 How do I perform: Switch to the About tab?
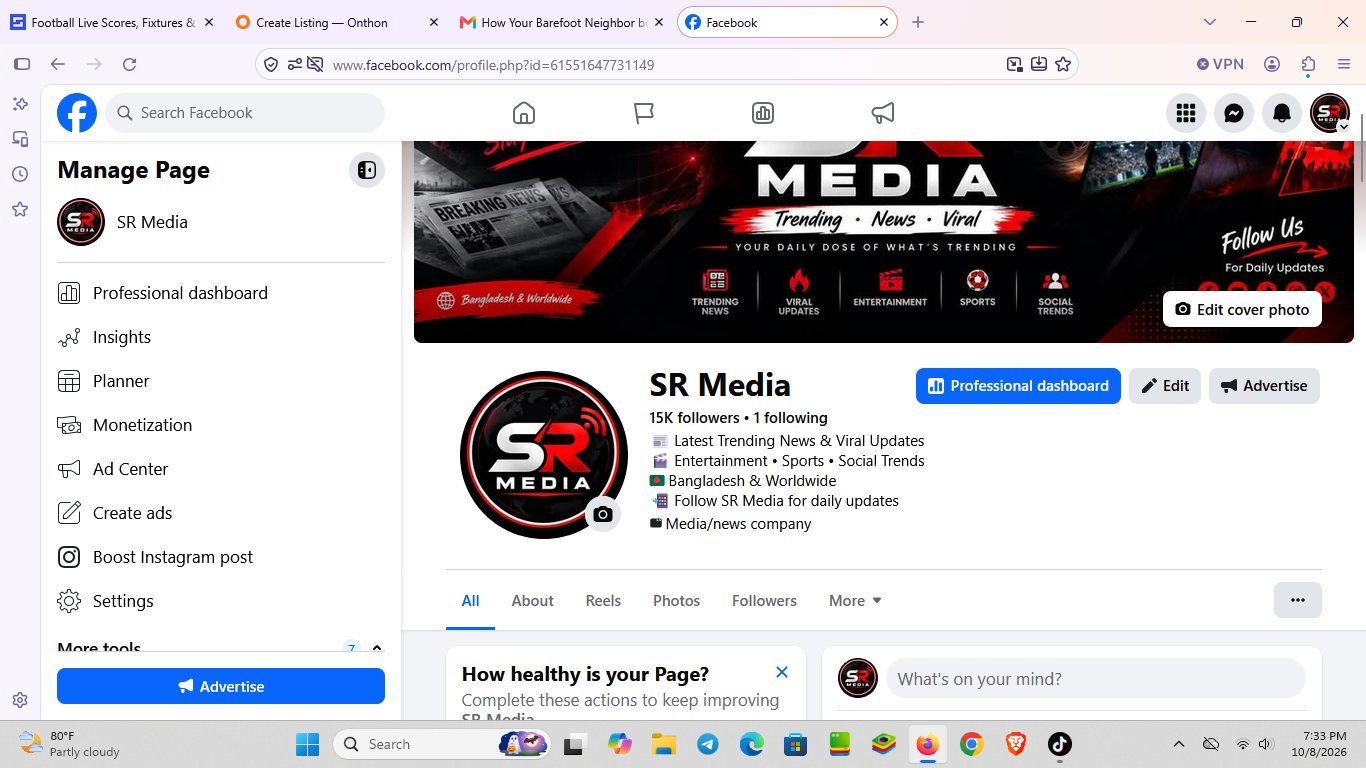point(532,601)
